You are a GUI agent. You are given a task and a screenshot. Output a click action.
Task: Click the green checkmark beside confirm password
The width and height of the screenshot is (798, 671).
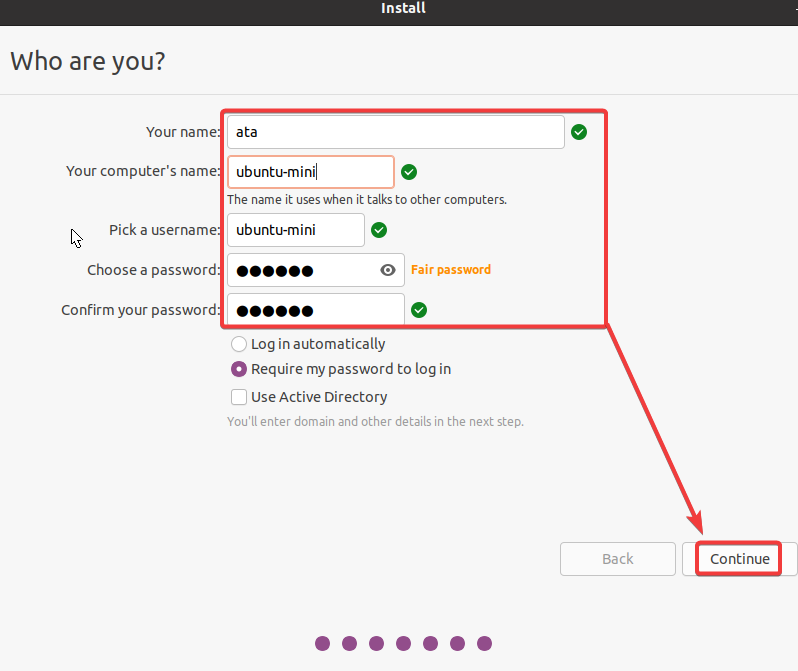click(x=419, y=310)
